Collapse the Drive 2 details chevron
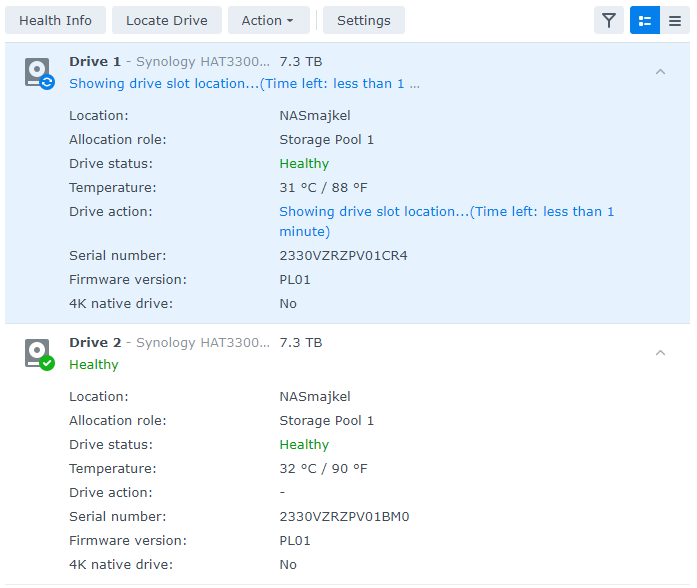This screenshot has height=588, width=697. click(660, 353)
